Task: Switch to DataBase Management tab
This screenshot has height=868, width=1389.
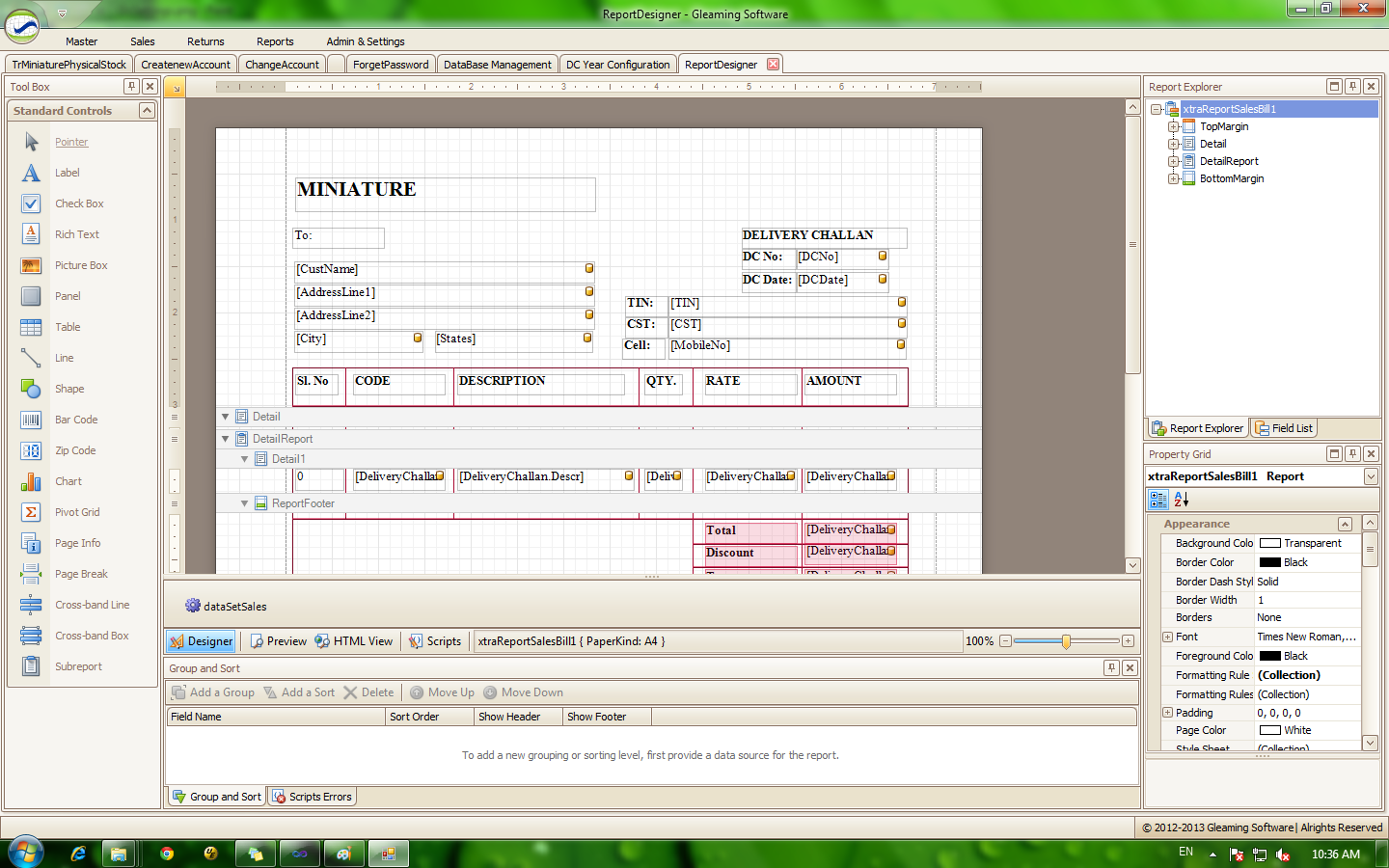Action: click(x=497, y=65)
